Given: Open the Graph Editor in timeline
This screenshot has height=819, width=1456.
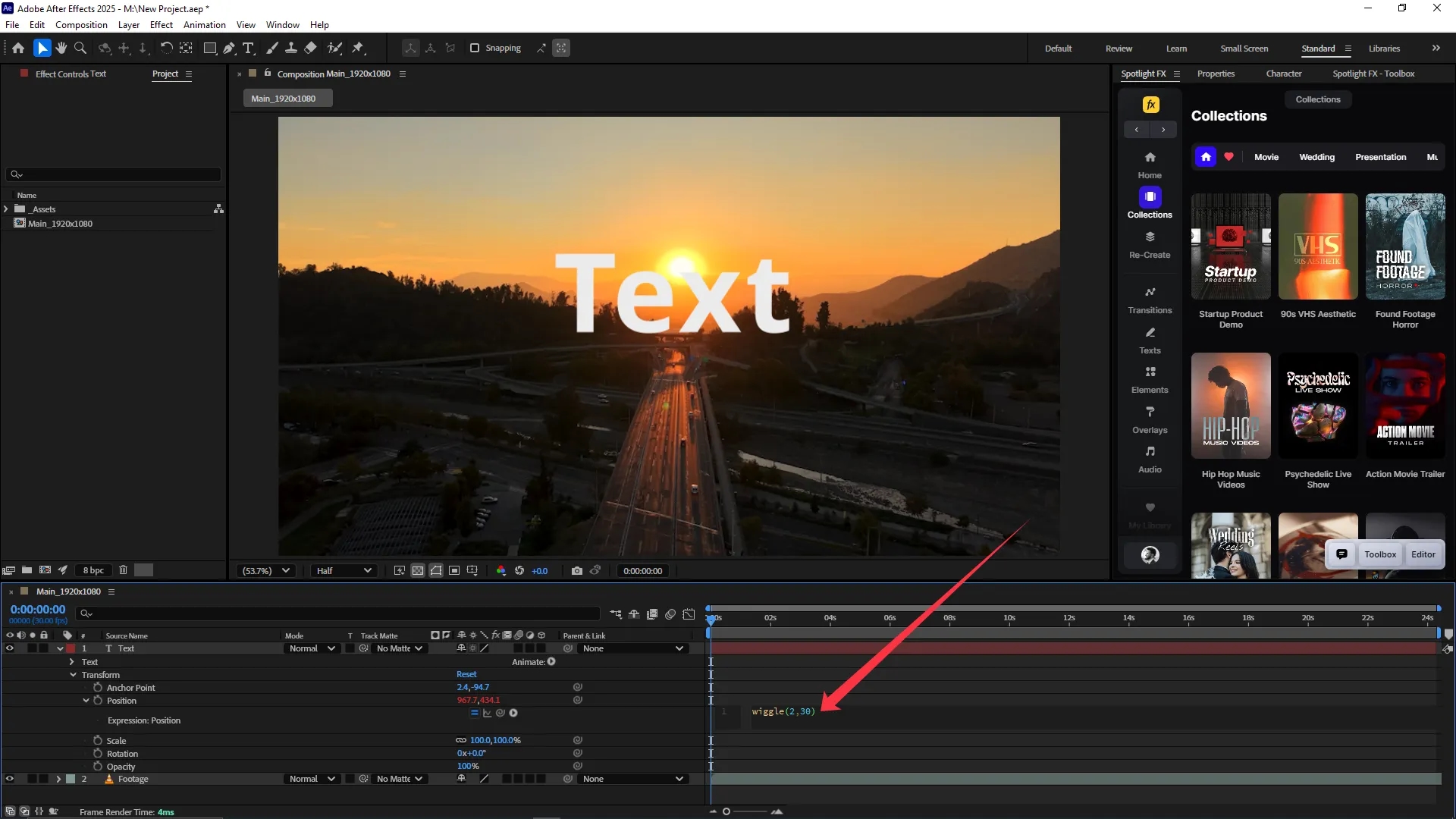Looking at the screenshot, I should coord(689,614).
